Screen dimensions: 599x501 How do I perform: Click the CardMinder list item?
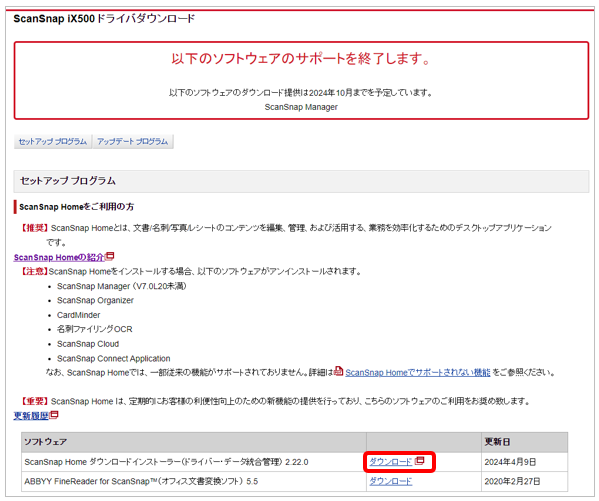(x=78, y=315)
